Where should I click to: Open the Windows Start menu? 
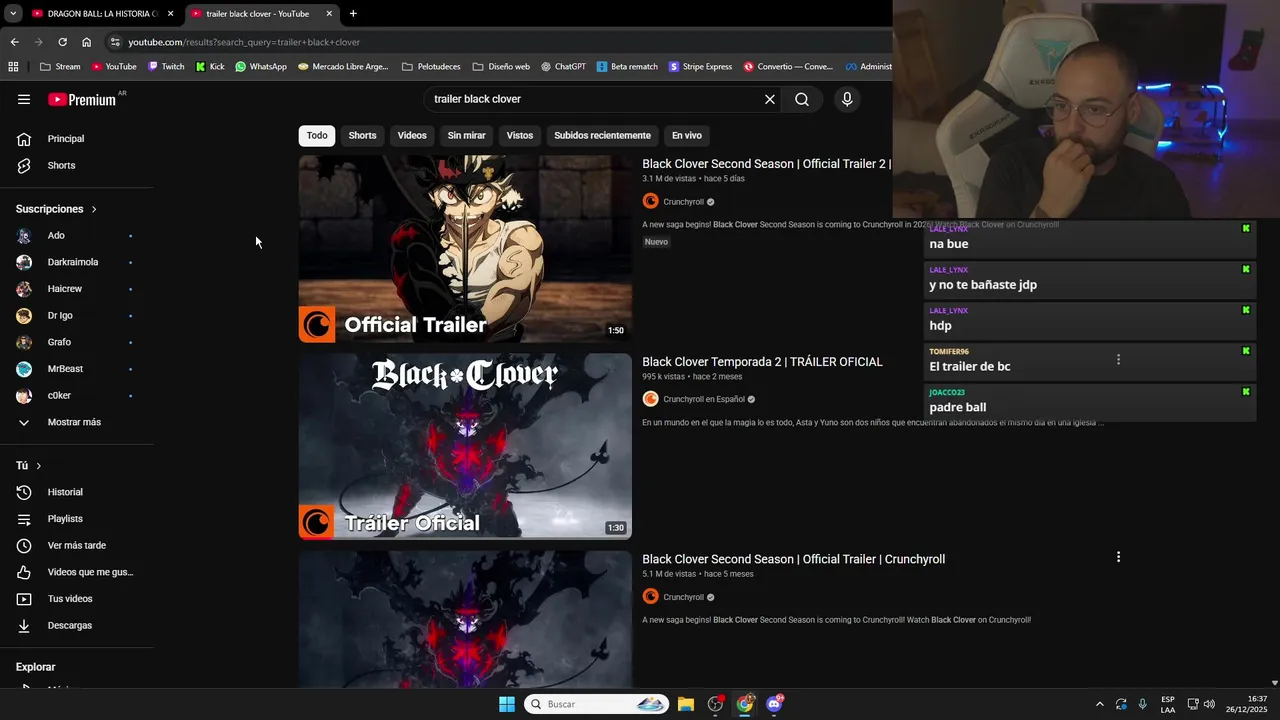coord(507,704)
